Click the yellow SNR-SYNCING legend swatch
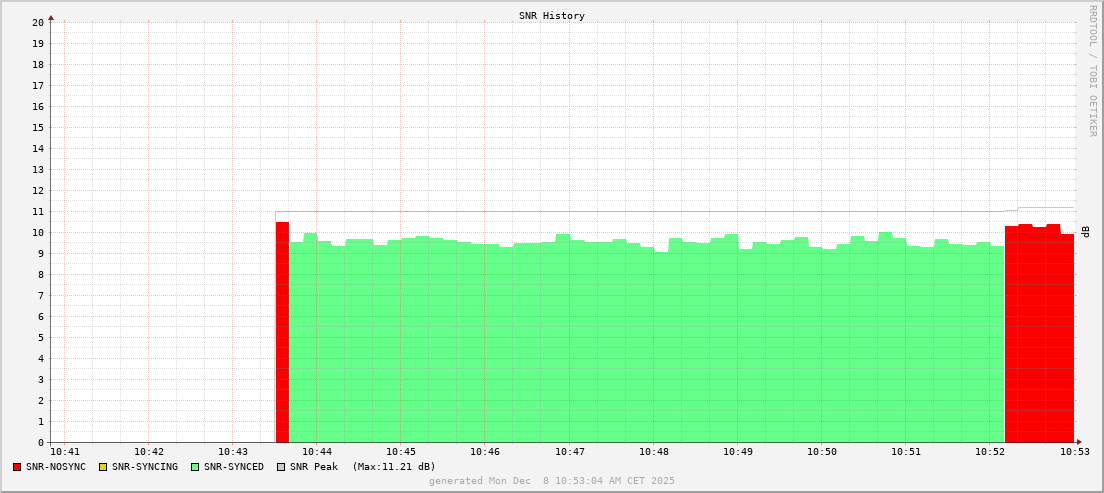The height and width of the screenshot is (493, 1104). [102, 467]
